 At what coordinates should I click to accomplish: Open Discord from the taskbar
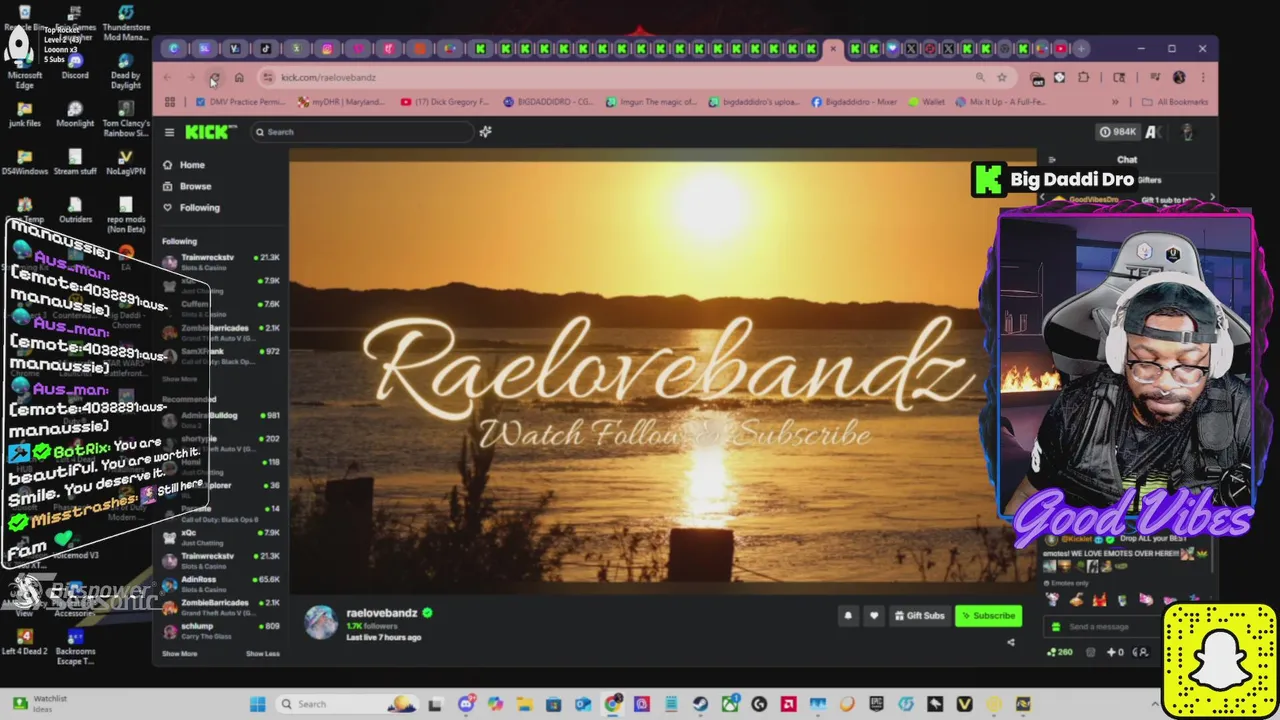pos(465,704)
